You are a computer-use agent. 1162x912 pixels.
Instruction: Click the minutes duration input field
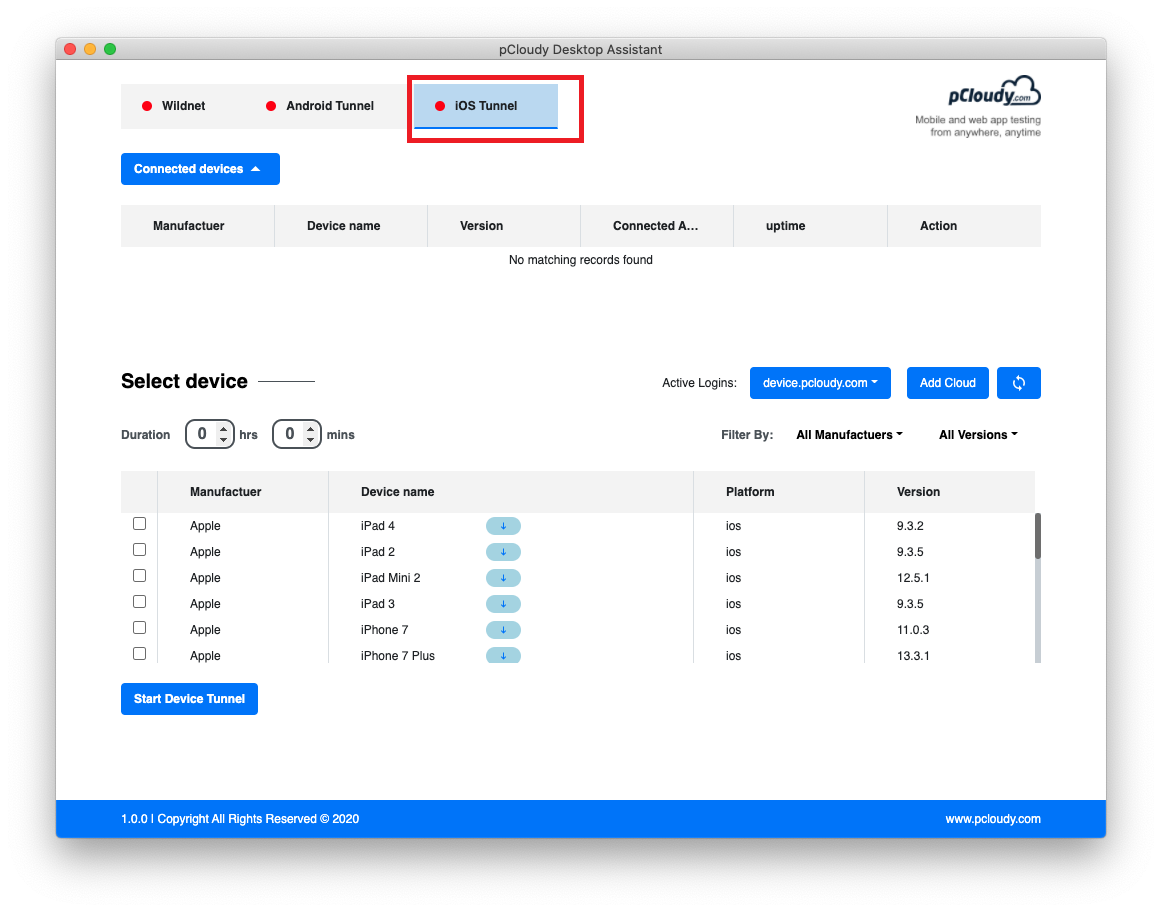[296, 434]
